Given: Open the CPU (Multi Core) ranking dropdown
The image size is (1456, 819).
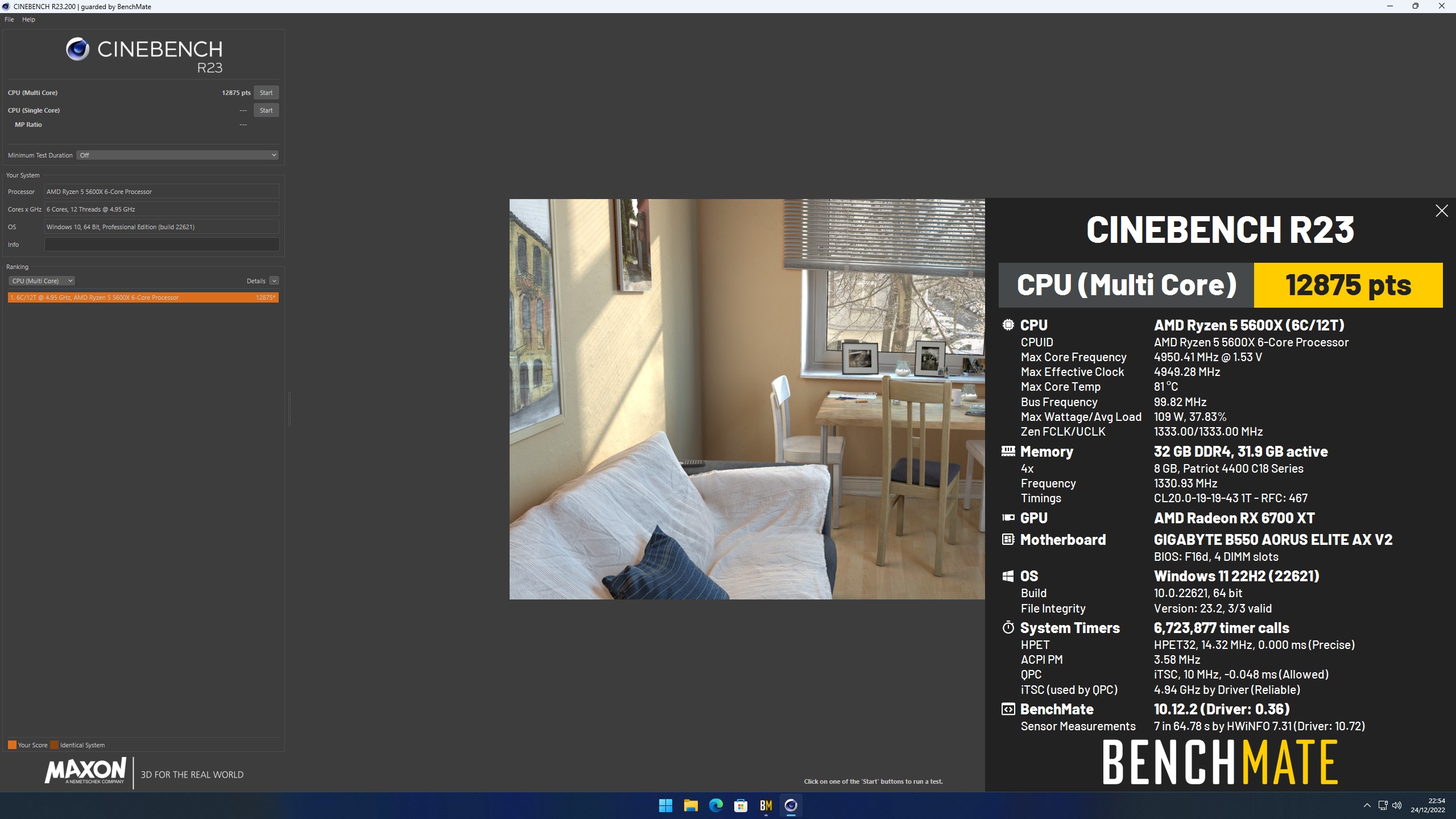Looking at the screenshot, I should [x=41, y=281].
